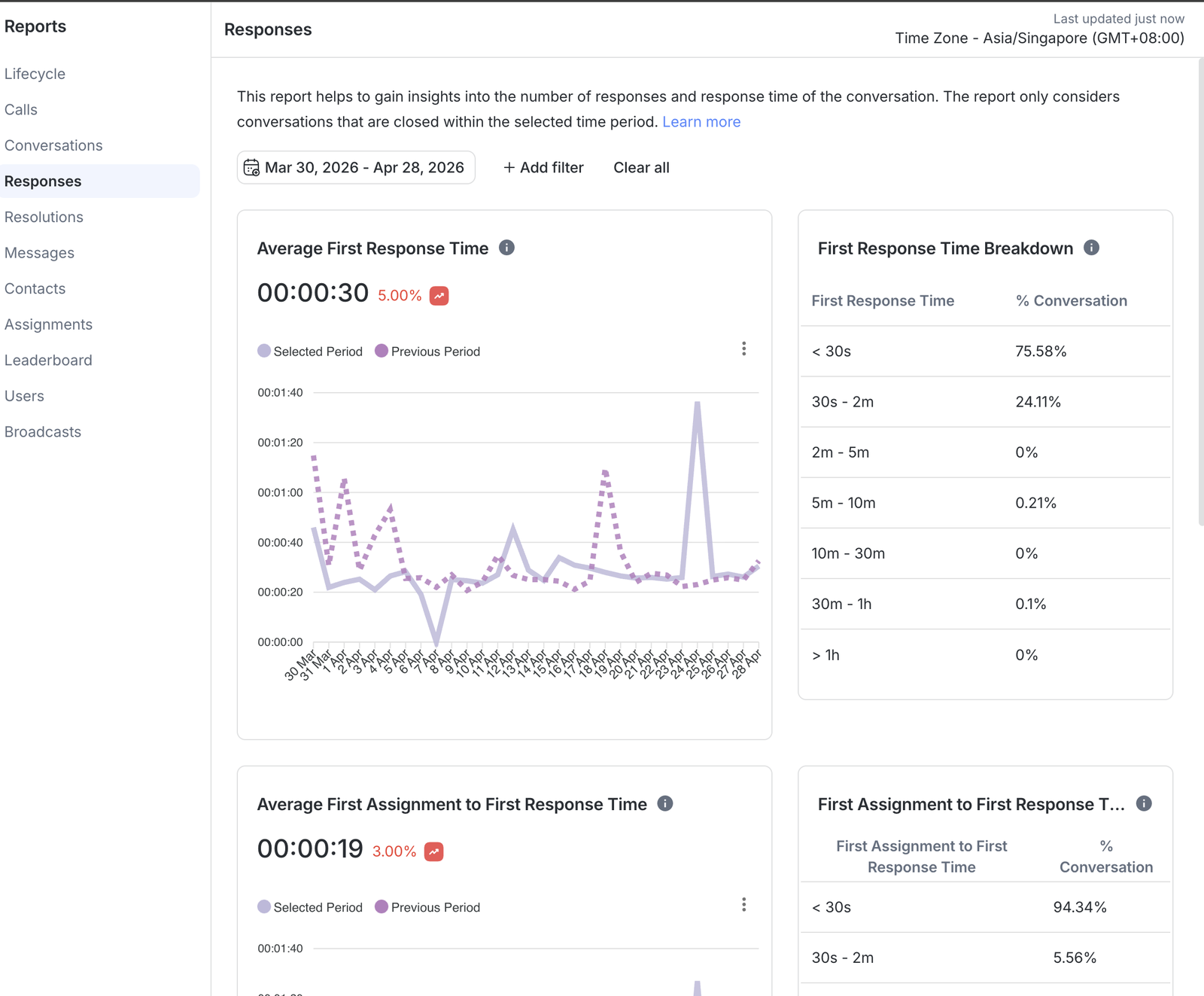
Task: Follow the Learn more link
Action: tap(701, 122)
